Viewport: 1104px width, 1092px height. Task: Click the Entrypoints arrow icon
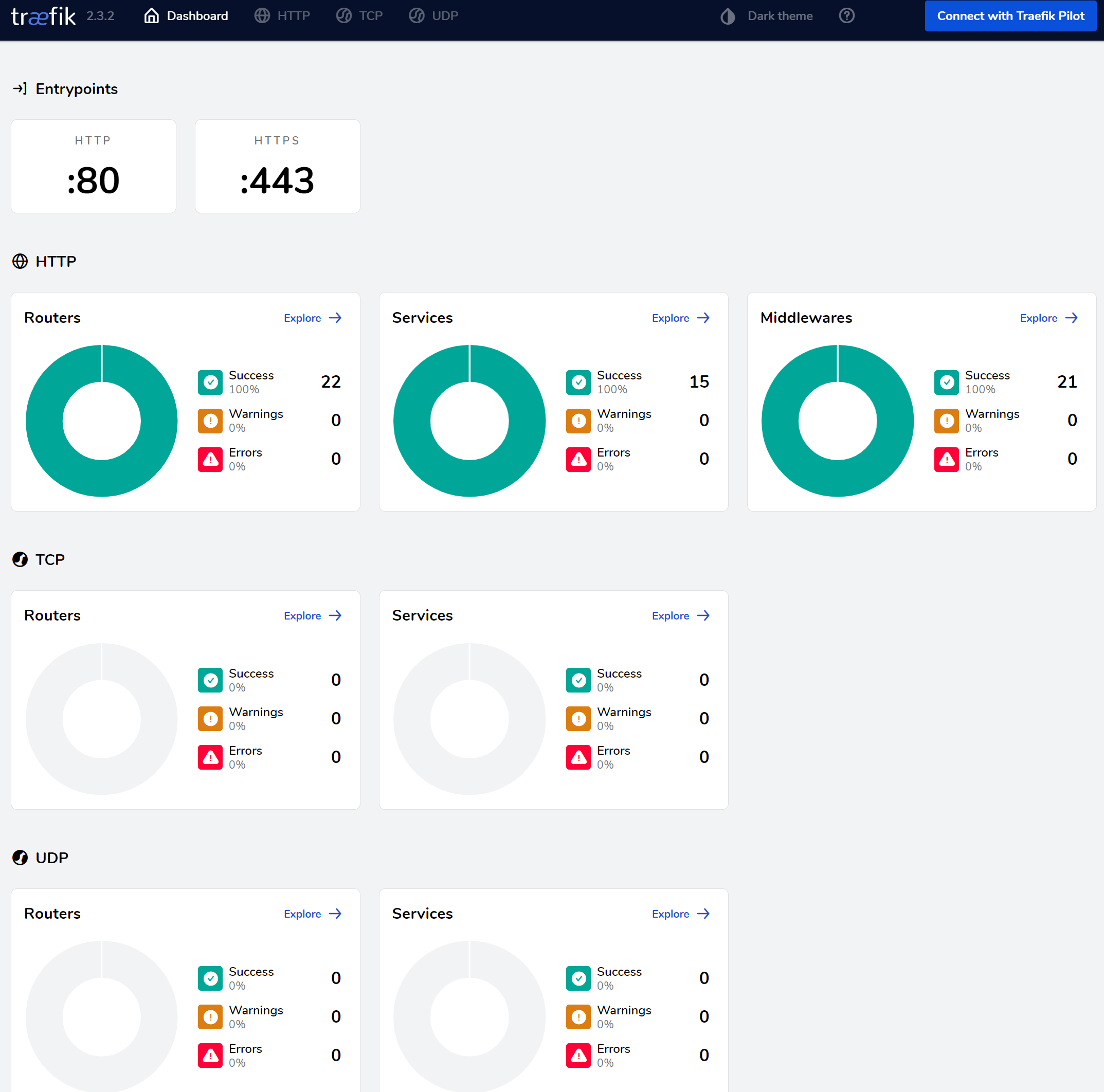[20, 88]
